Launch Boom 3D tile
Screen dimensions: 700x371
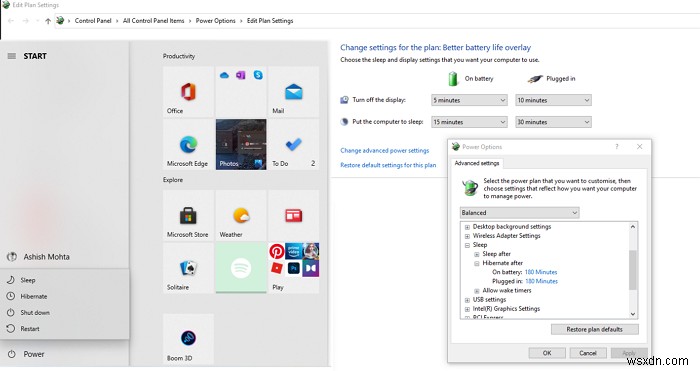pyautogui.click(x=188, y=339)
